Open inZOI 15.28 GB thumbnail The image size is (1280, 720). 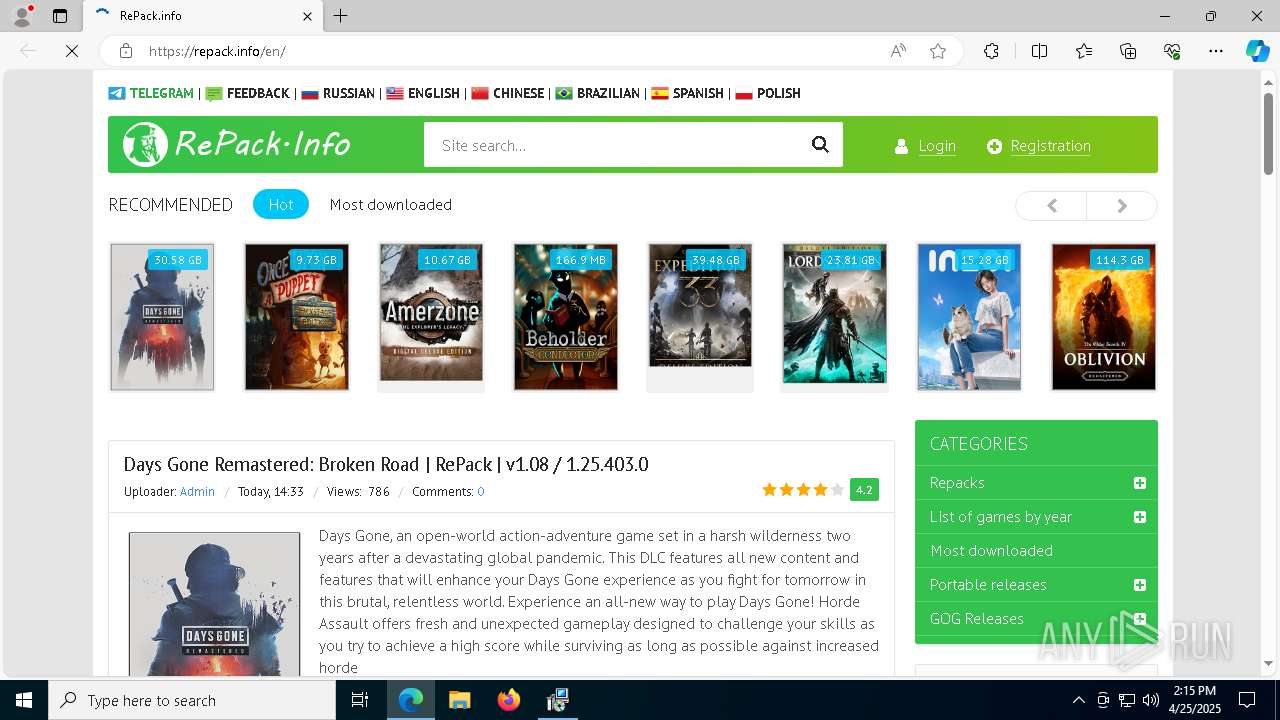pyautogui.click(x=969, y=317)
